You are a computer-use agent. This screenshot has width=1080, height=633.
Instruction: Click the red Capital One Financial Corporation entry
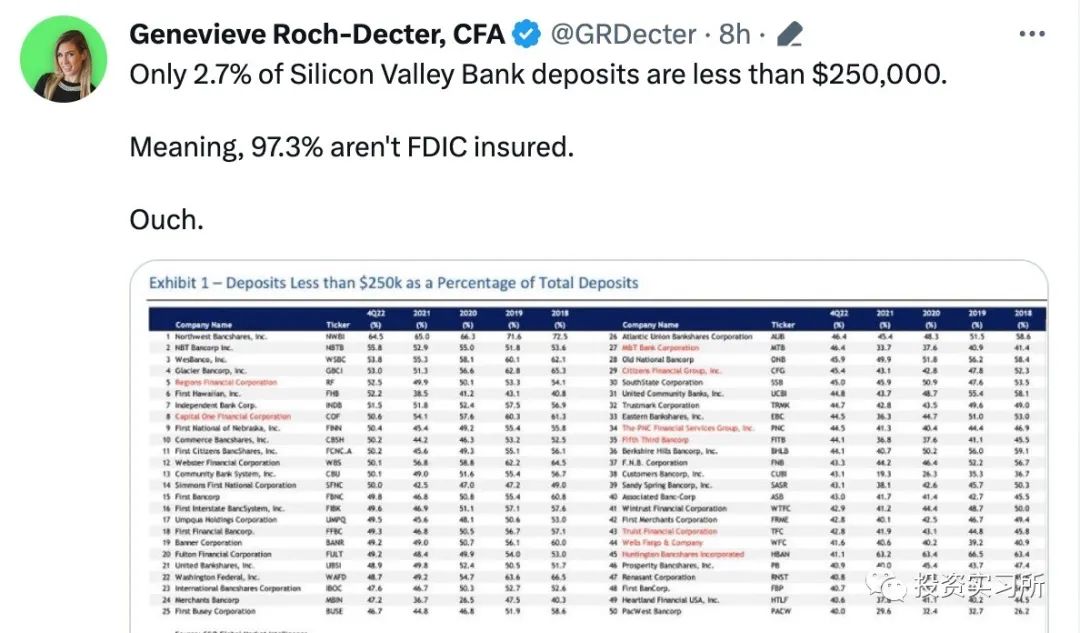233,417
